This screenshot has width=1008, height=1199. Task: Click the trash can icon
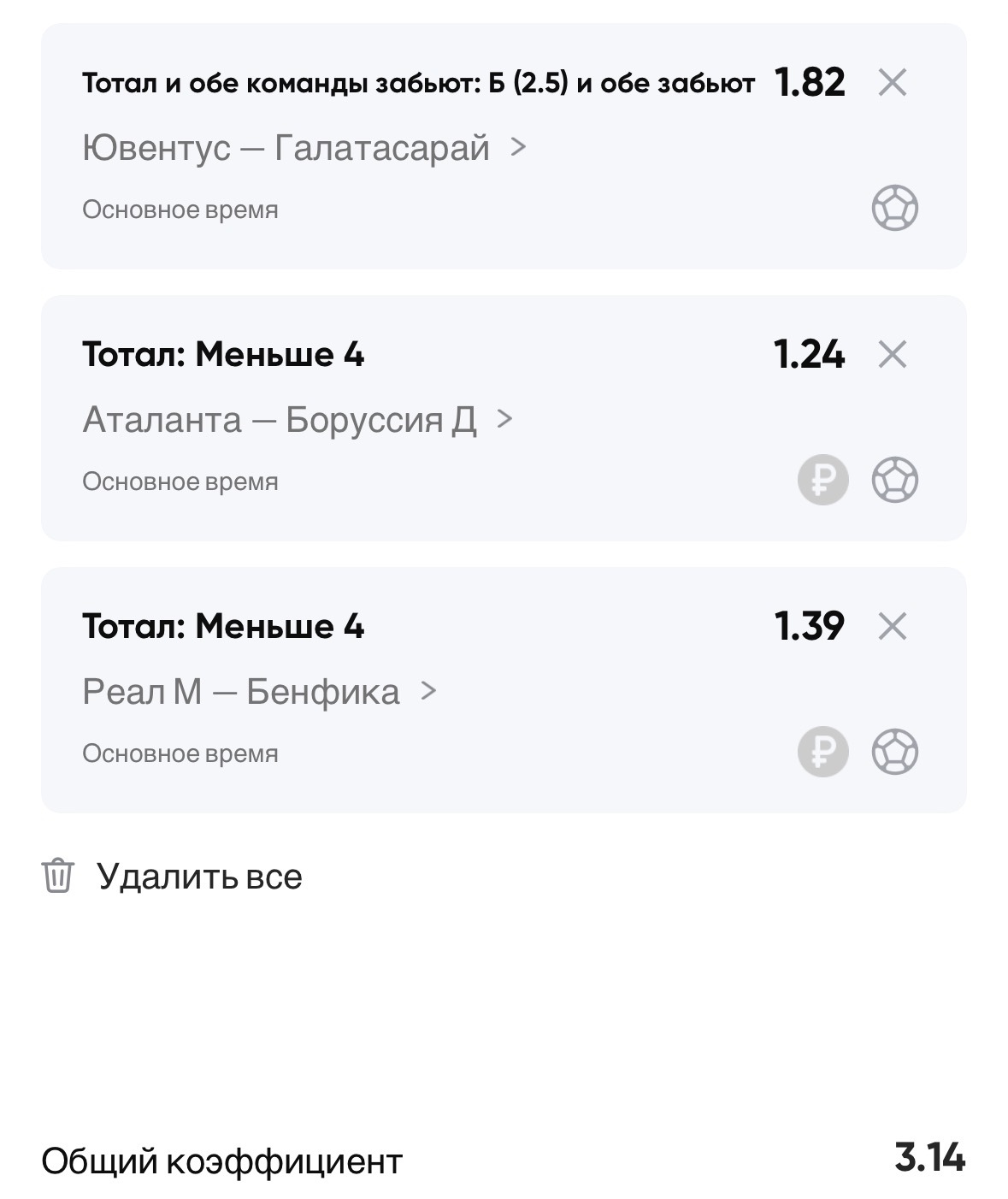[x=58, y=876]
